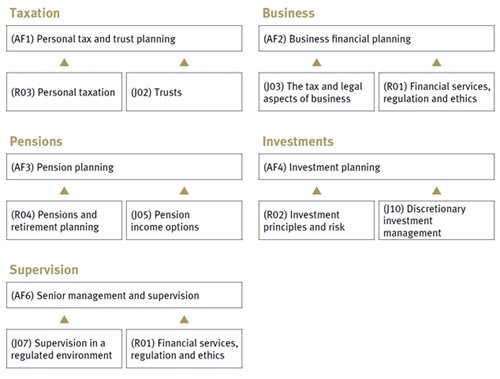Click the arrow above J07 Supervision box
500x379 pixels.
coord(64,320)
